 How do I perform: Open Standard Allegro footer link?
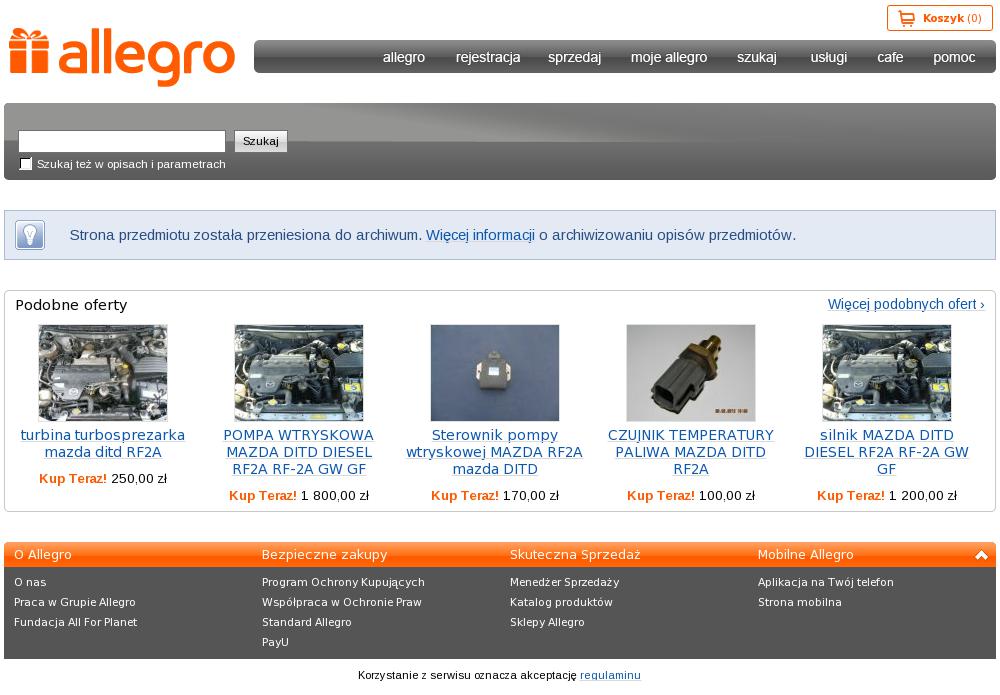coord(307,622)
